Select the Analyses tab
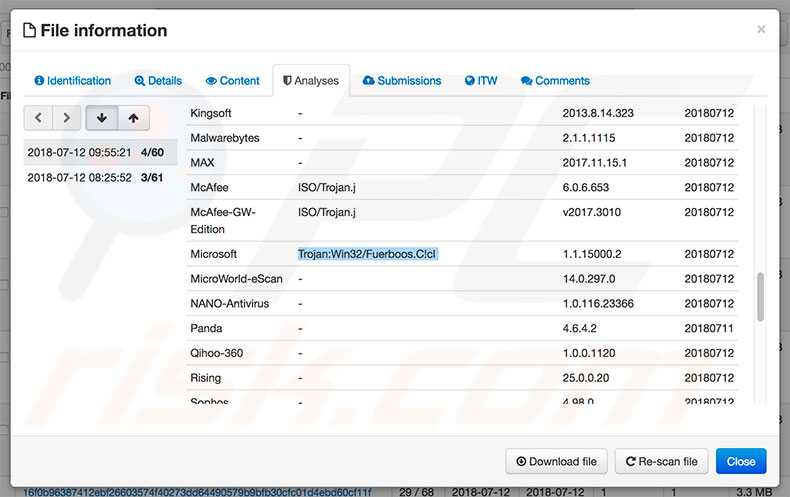The image size is (790, 497). (x=310, y=81)
